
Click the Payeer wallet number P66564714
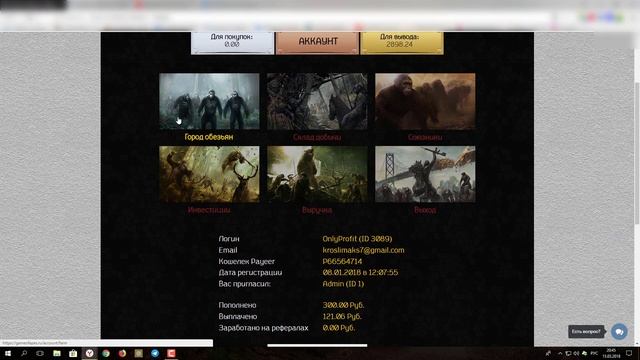[x=342, y=261]
